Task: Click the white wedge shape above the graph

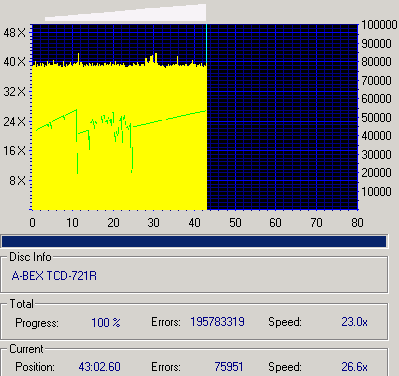Action: [x=126, y=13]
